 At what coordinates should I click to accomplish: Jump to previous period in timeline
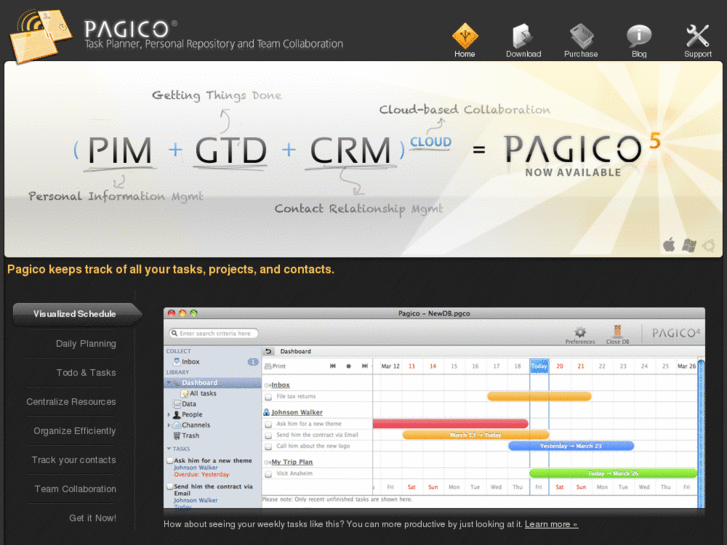coord(332,366)
